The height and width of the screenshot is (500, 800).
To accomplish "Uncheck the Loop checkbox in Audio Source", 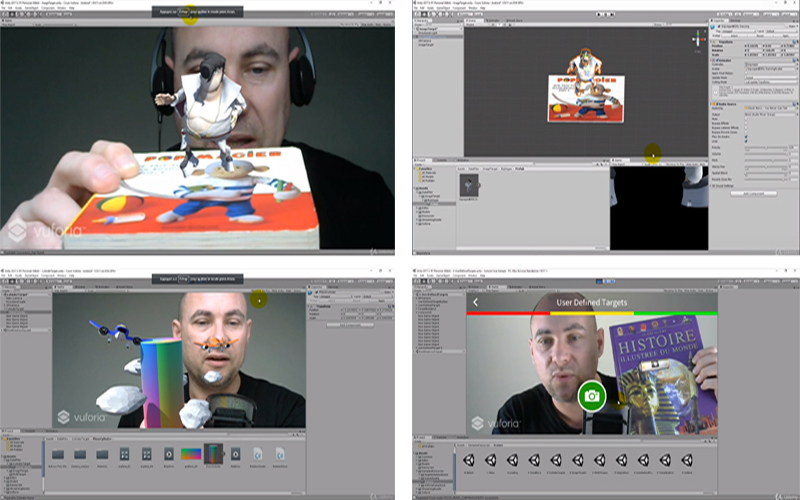I will 746,141.
